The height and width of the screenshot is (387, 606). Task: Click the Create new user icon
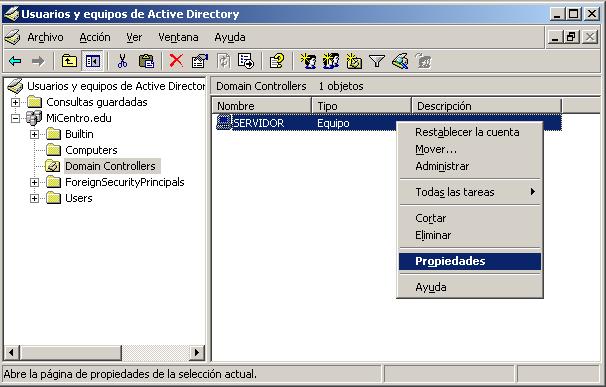308,61
